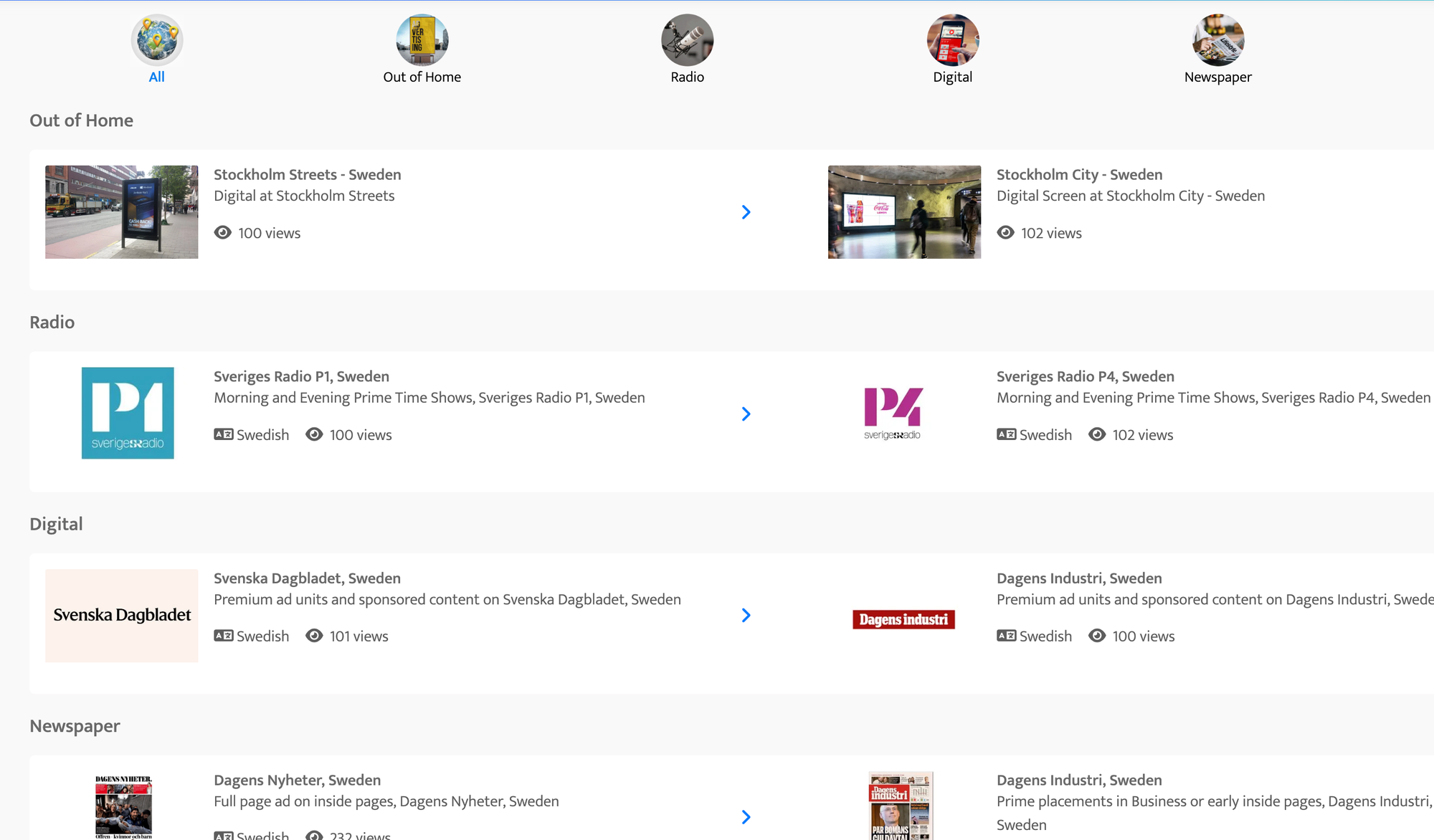
Task: Click the red Dagens industri logo in Digital
Action: pos(904,619)
